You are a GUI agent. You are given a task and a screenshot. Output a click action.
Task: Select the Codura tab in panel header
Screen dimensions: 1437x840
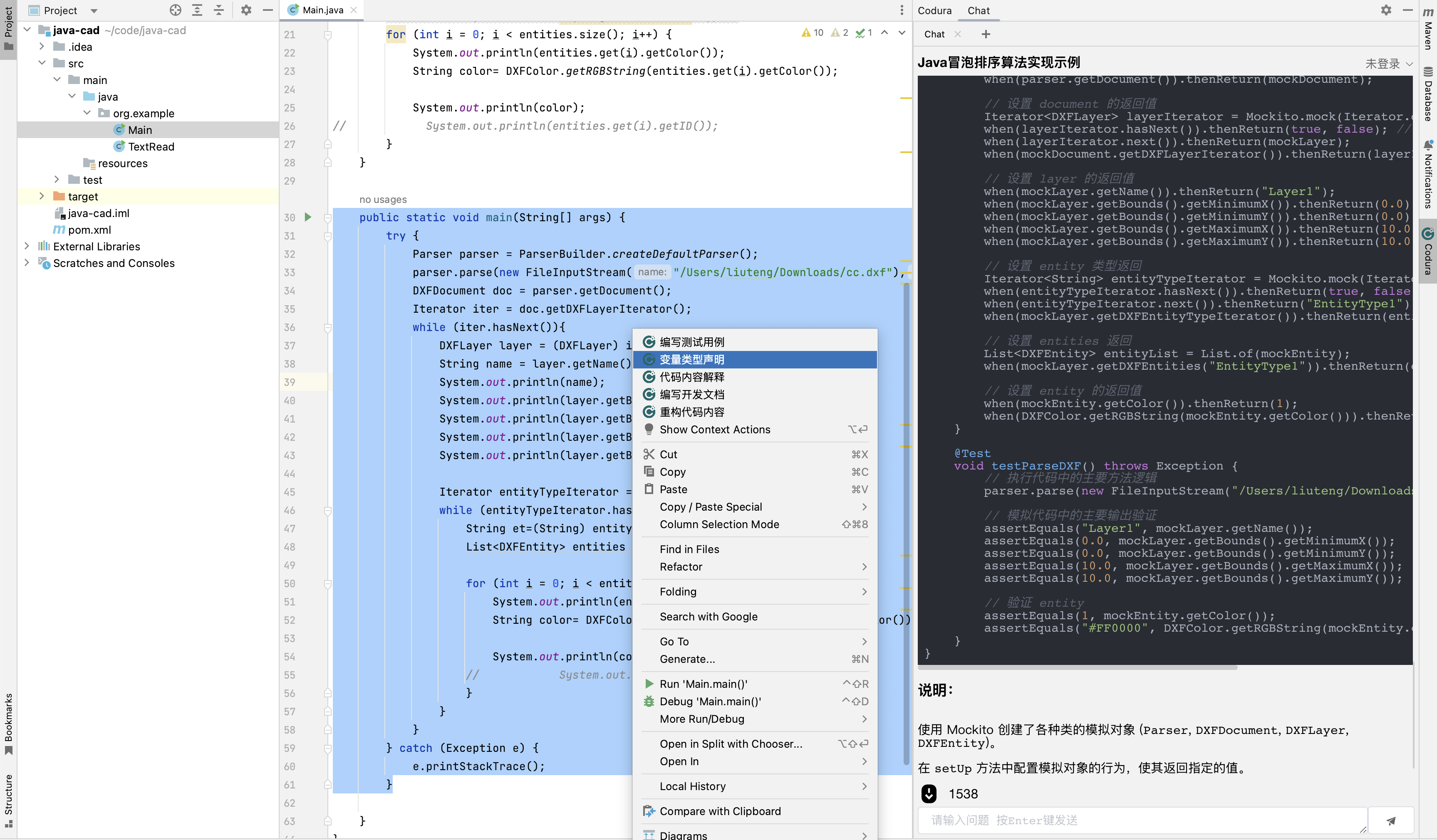(x=934, y=10)
